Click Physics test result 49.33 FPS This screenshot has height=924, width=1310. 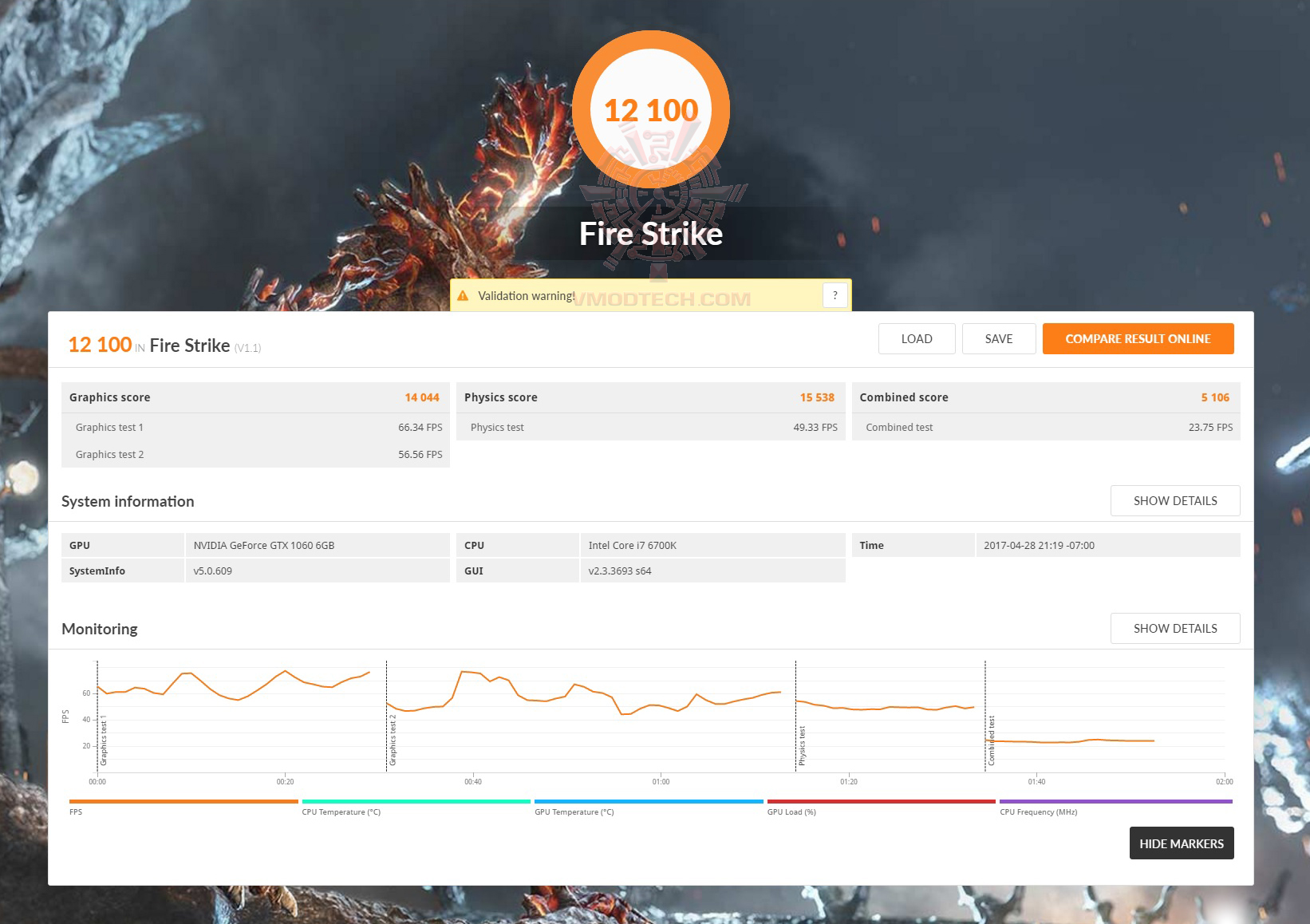coord(815,427)
